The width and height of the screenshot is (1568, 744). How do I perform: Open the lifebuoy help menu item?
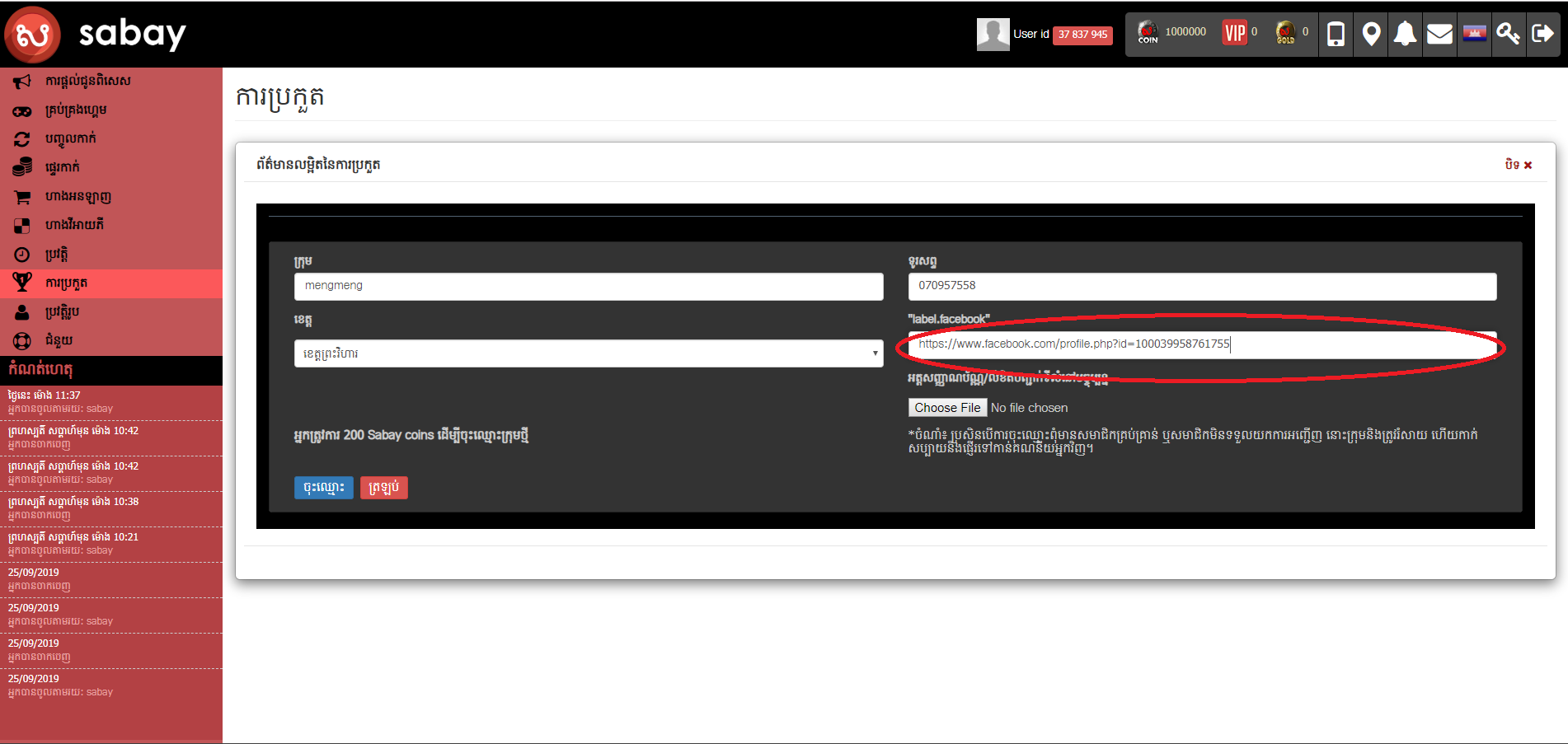(x=59, y=340)
